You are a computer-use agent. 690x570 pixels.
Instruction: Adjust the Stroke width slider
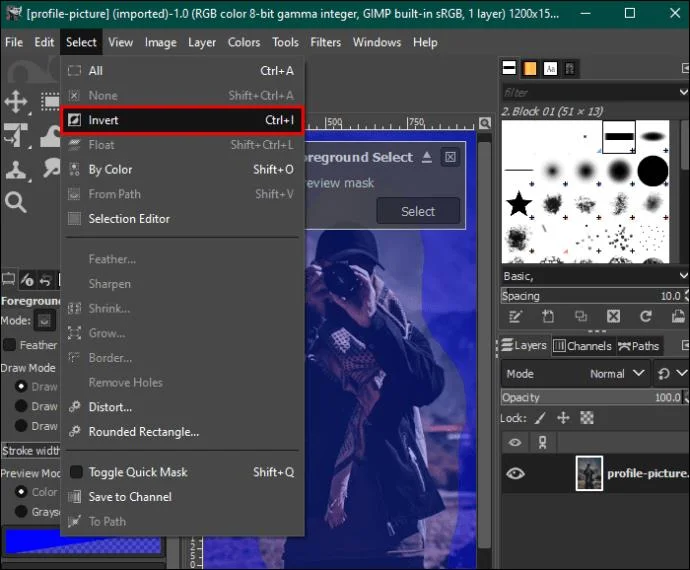click(x=31, y=451)
